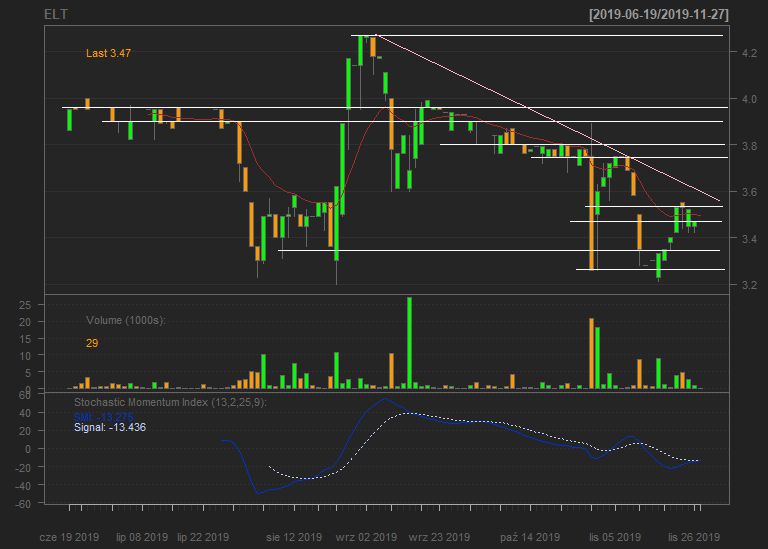The height and width of the screenshot is (549, 768).
Task: Click the Last 3.47 price label
Action: coord(108,53)
